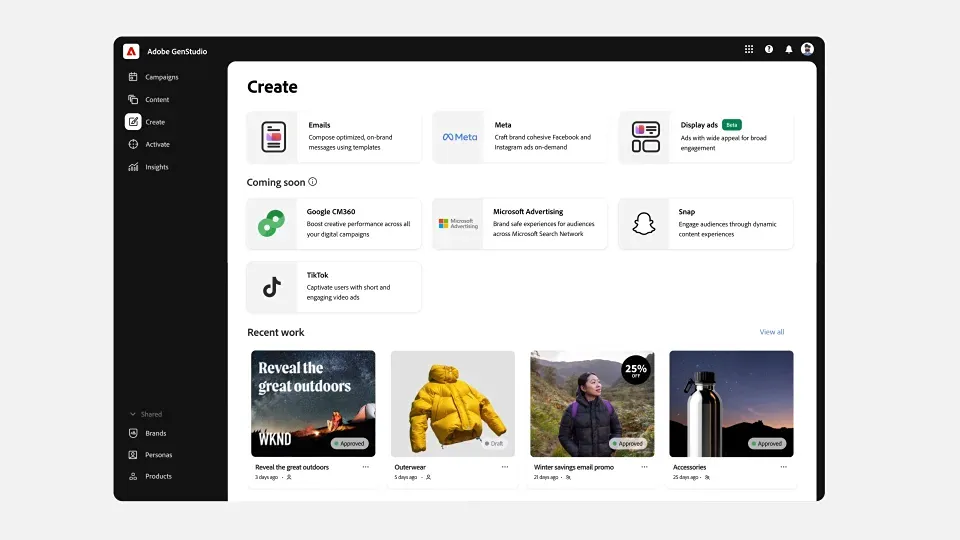Open more options for Winter savings email promo
Viewport: 960px width, 540px height.
(x=644, y=467)
